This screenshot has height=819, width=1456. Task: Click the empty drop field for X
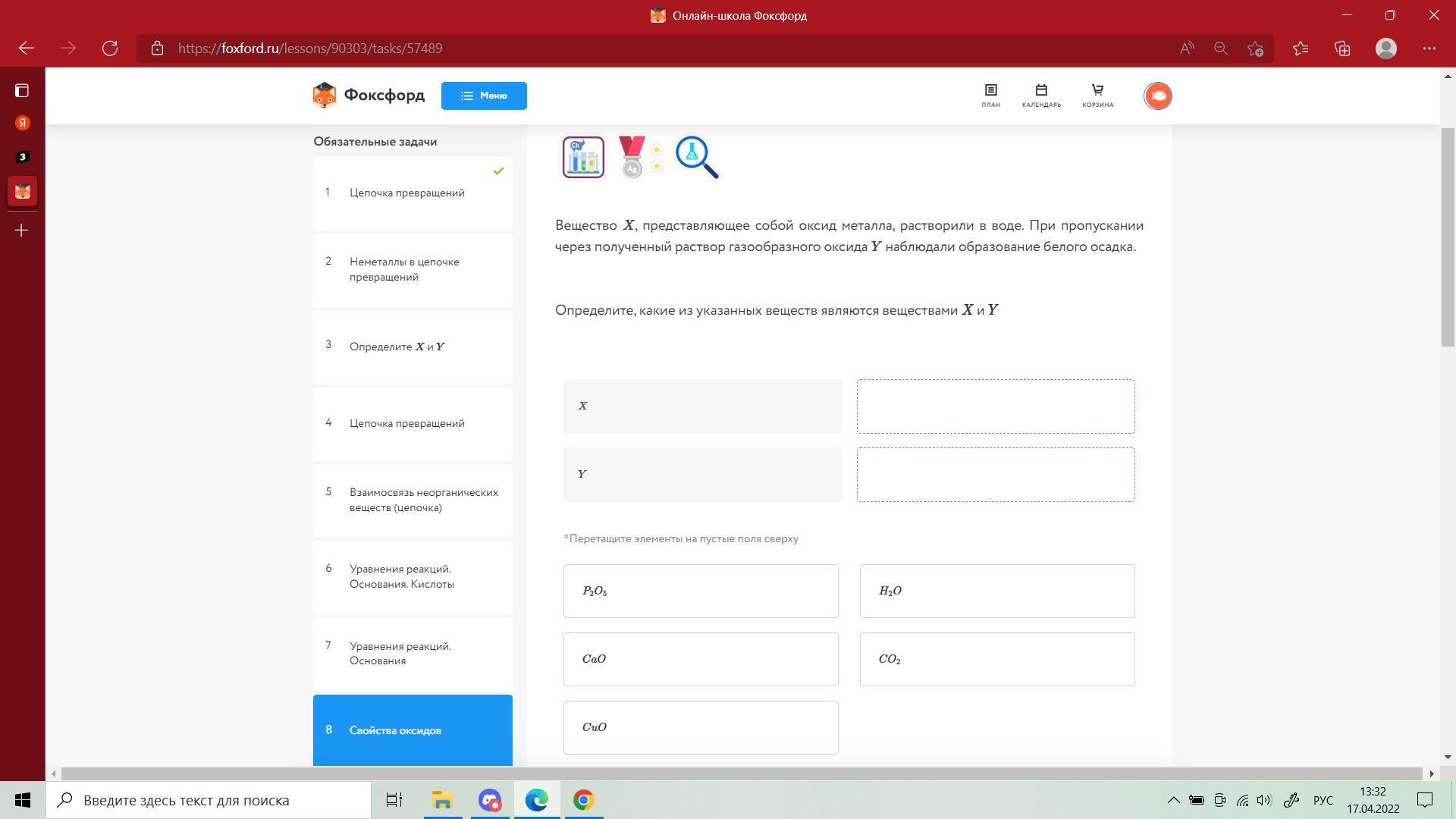[996, 406]
